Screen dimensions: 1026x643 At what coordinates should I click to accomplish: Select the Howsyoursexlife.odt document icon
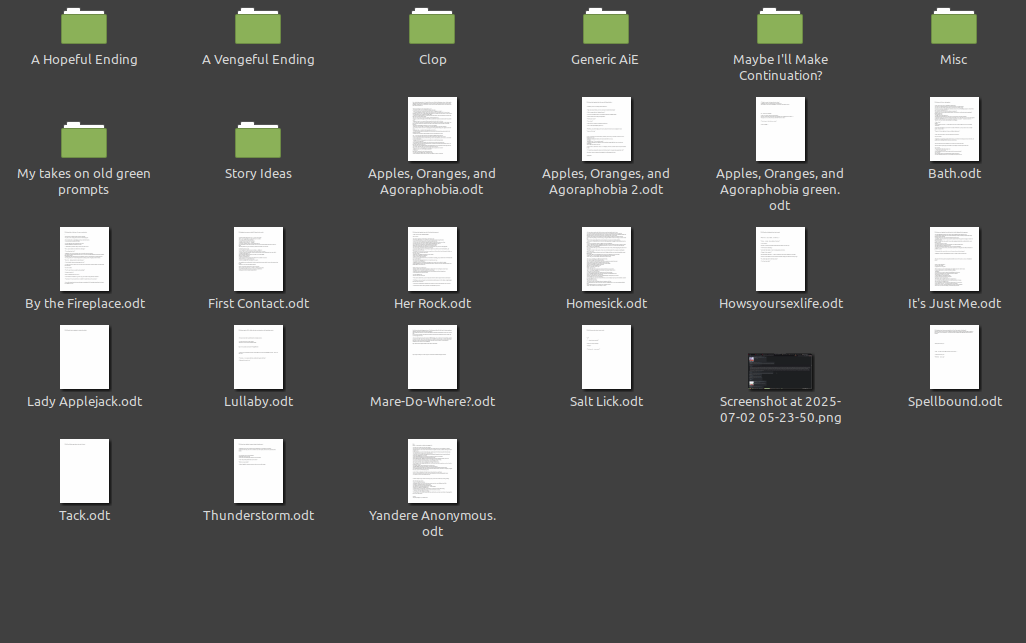(781, 259)
